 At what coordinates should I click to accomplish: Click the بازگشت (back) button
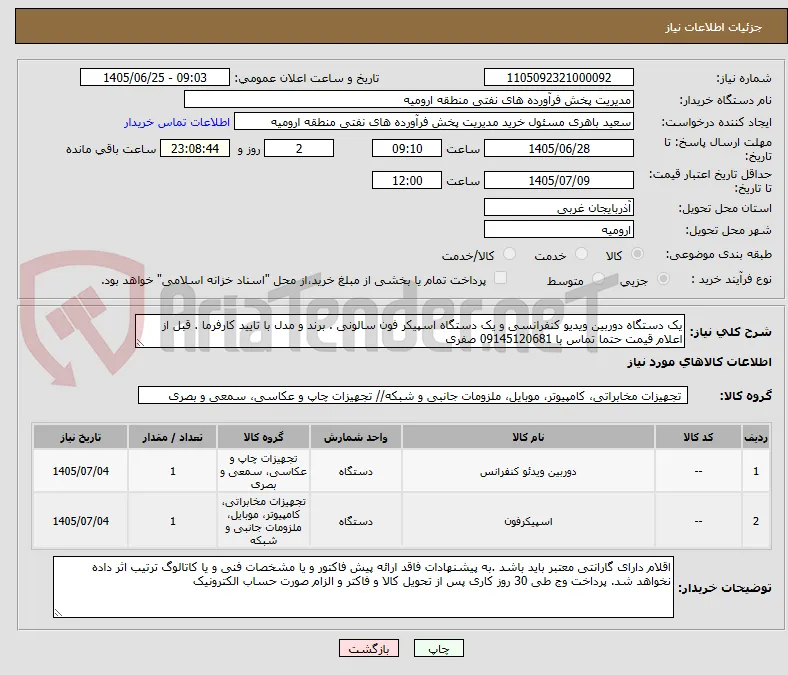pos(369,648)
